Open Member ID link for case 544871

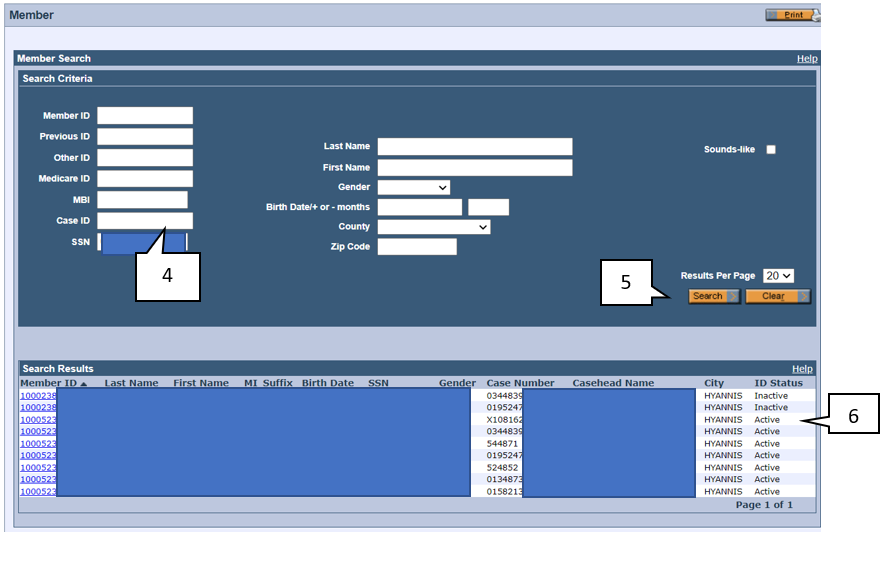tap(38, 444)
